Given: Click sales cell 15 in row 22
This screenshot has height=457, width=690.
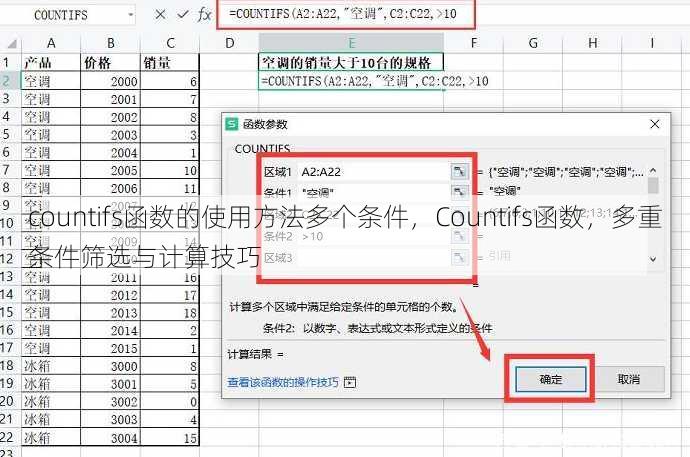Looking at the screenshot, I should [170, 438].
